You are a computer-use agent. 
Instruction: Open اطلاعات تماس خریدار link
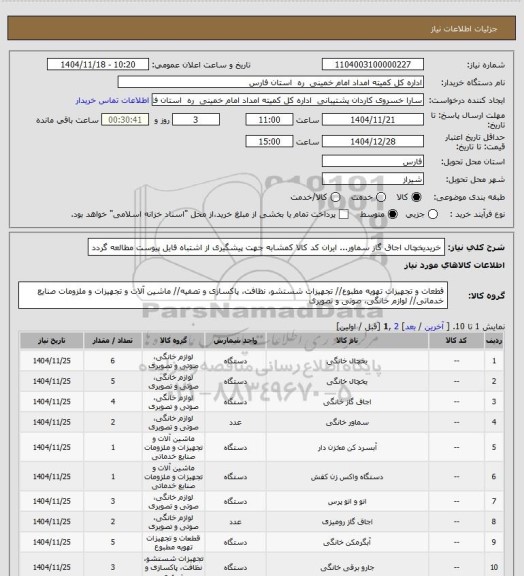112,101
